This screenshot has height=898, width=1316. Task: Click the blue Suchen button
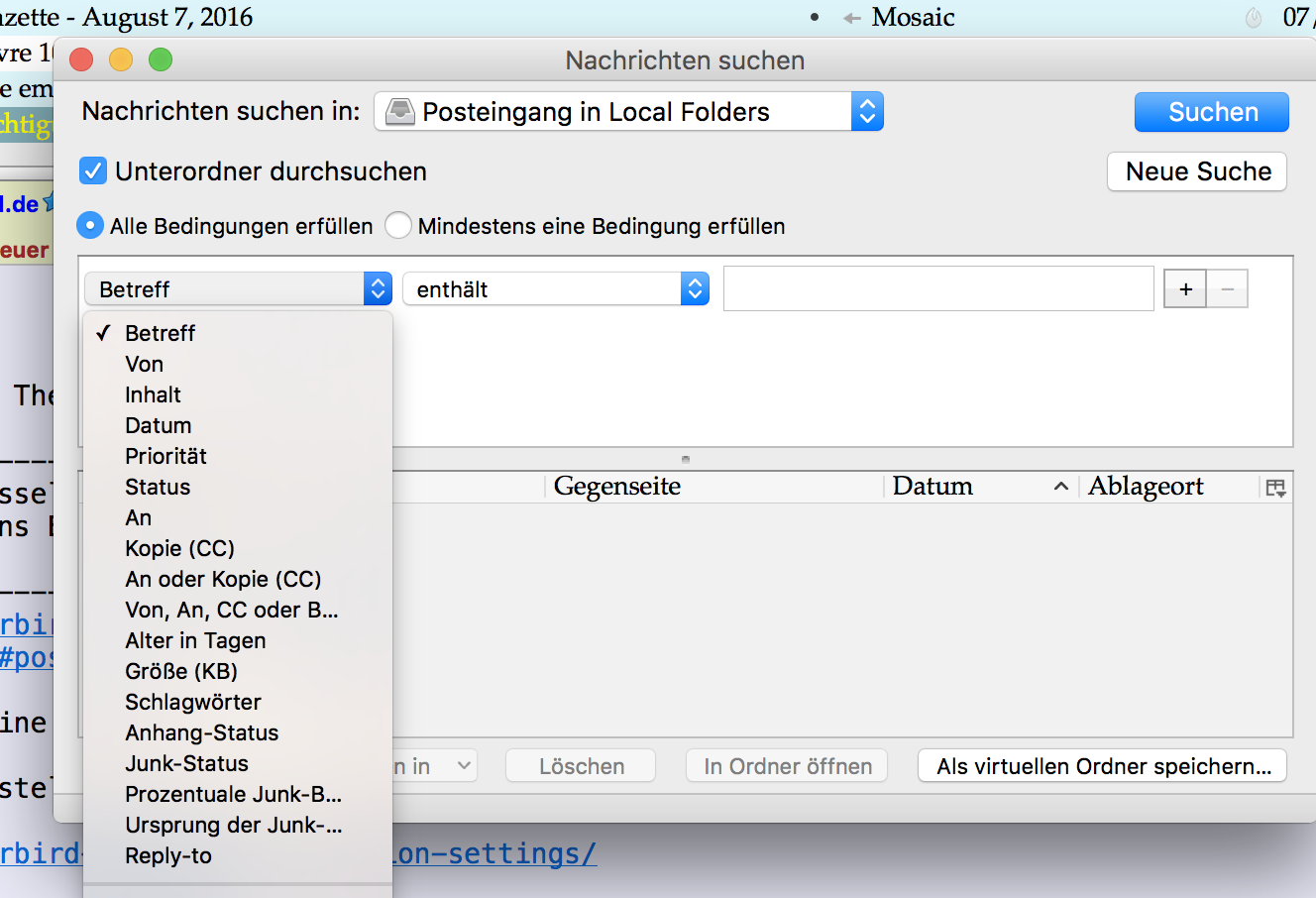point(1212,112)
